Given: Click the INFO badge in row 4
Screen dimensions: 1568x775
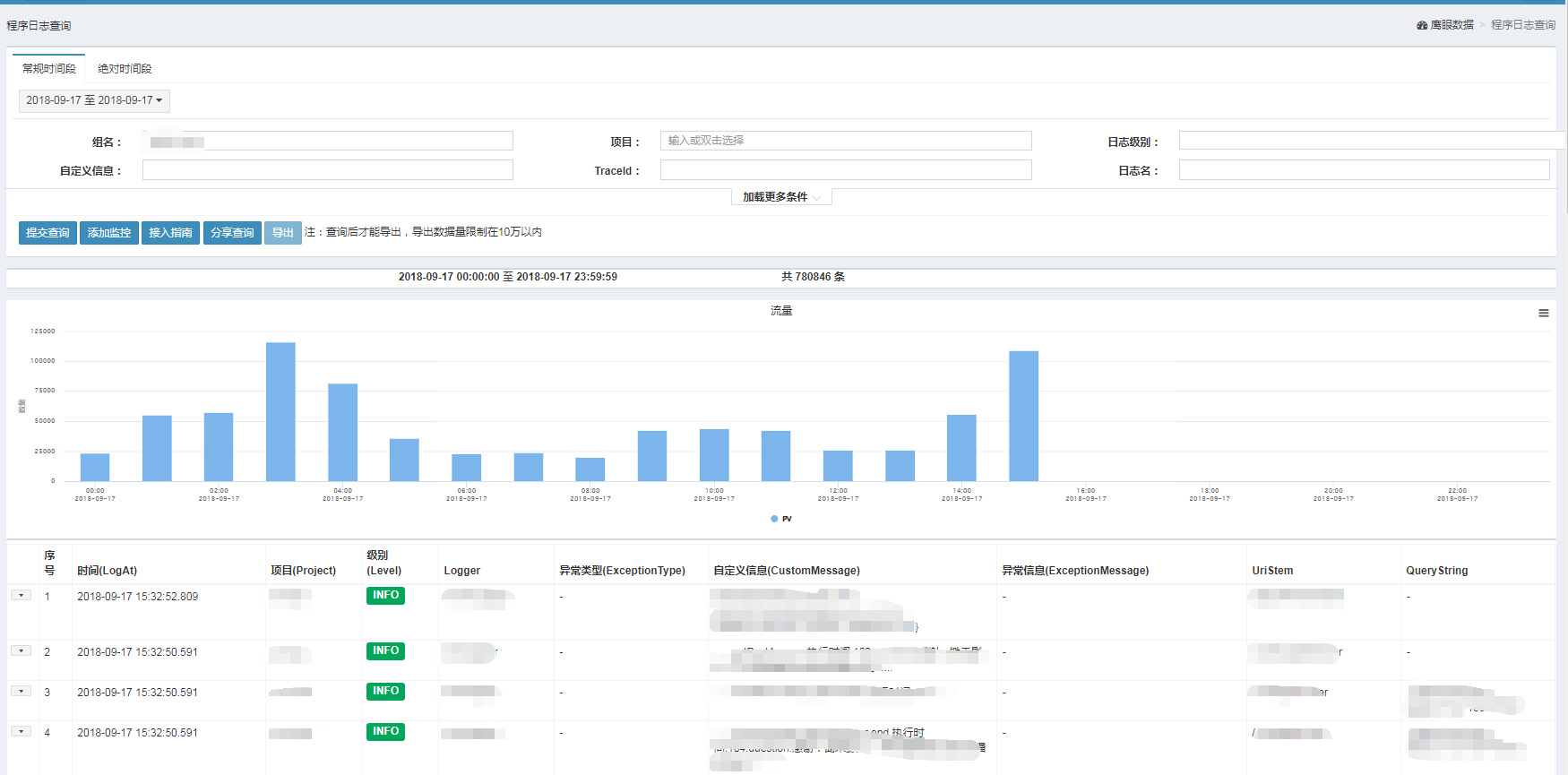Looking at the screenshot, I should (385, 732).
